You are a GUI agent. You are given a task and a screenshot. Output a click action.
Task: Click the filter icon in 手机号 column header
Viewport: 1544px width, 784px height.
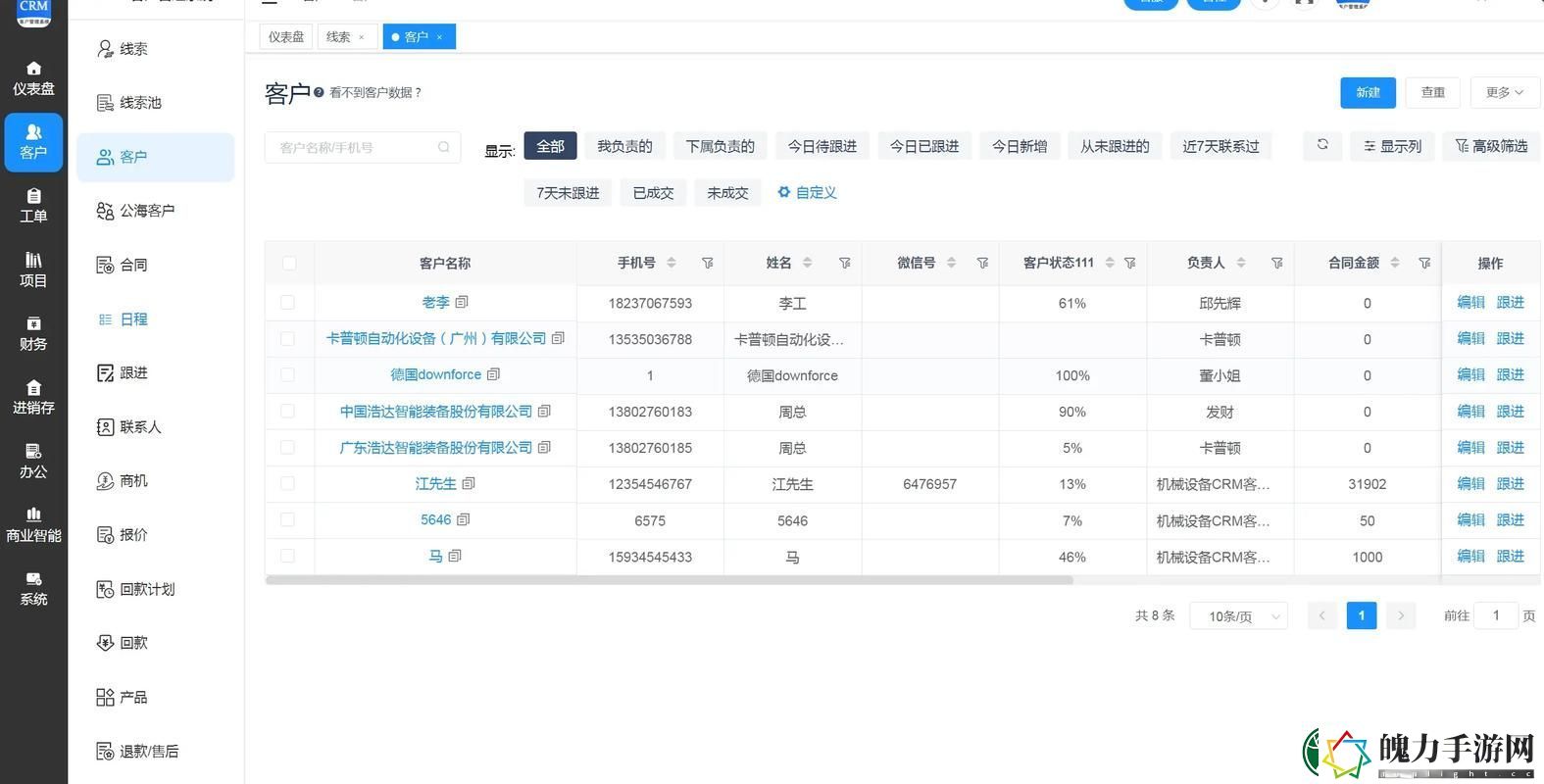pos(707,263)
